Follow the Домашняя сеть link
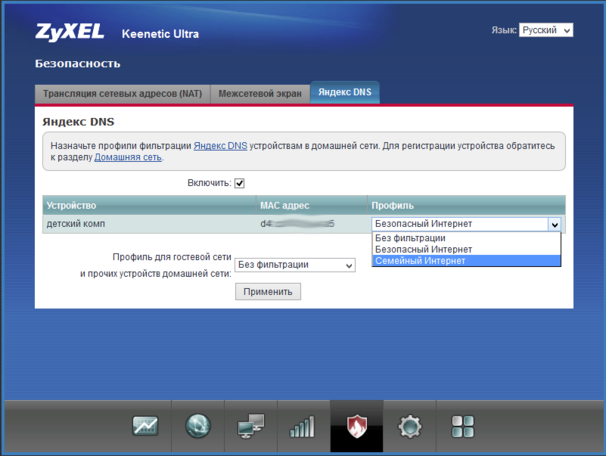This screenshot has width=606, height=456. point(128,157)
